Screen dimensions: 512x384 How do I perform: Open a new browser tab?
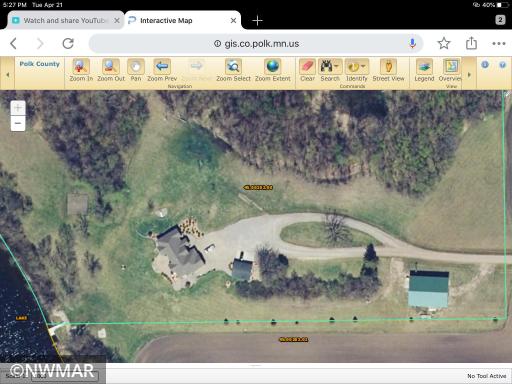257,21
